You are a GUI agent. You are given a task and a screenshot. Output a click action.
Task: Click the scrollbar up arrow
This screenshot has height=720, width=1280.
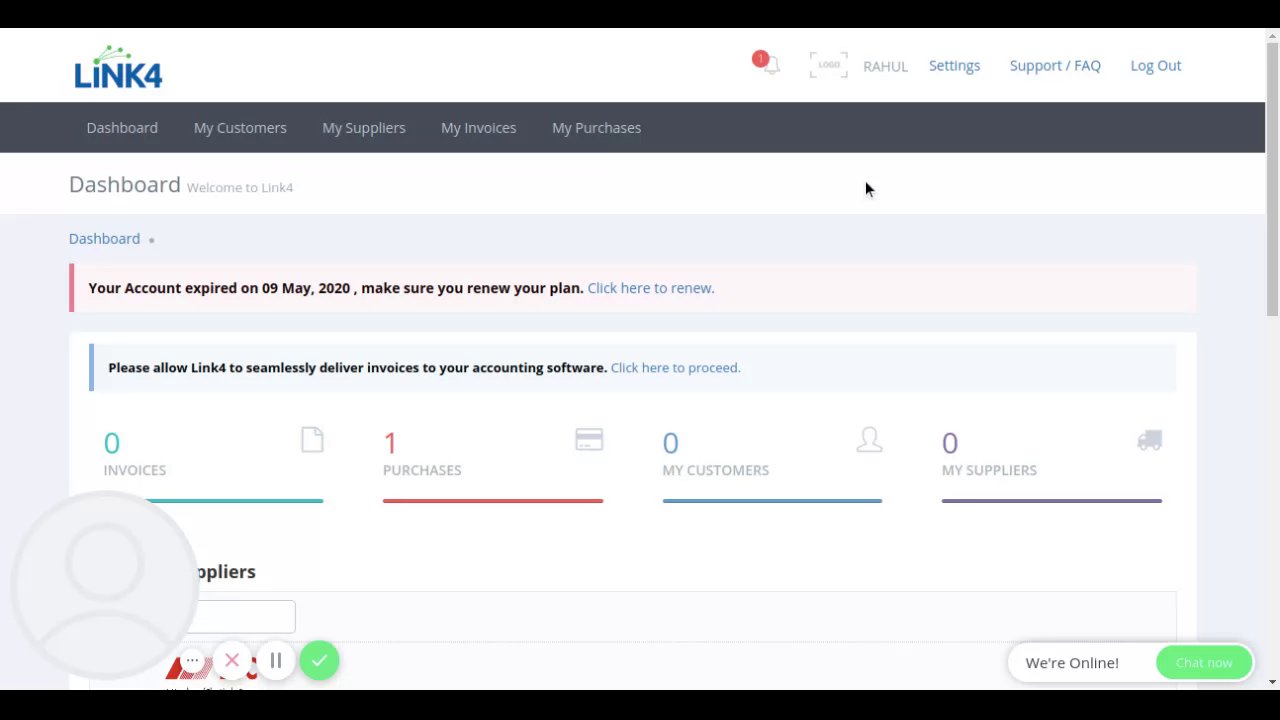click(1272, 35)
